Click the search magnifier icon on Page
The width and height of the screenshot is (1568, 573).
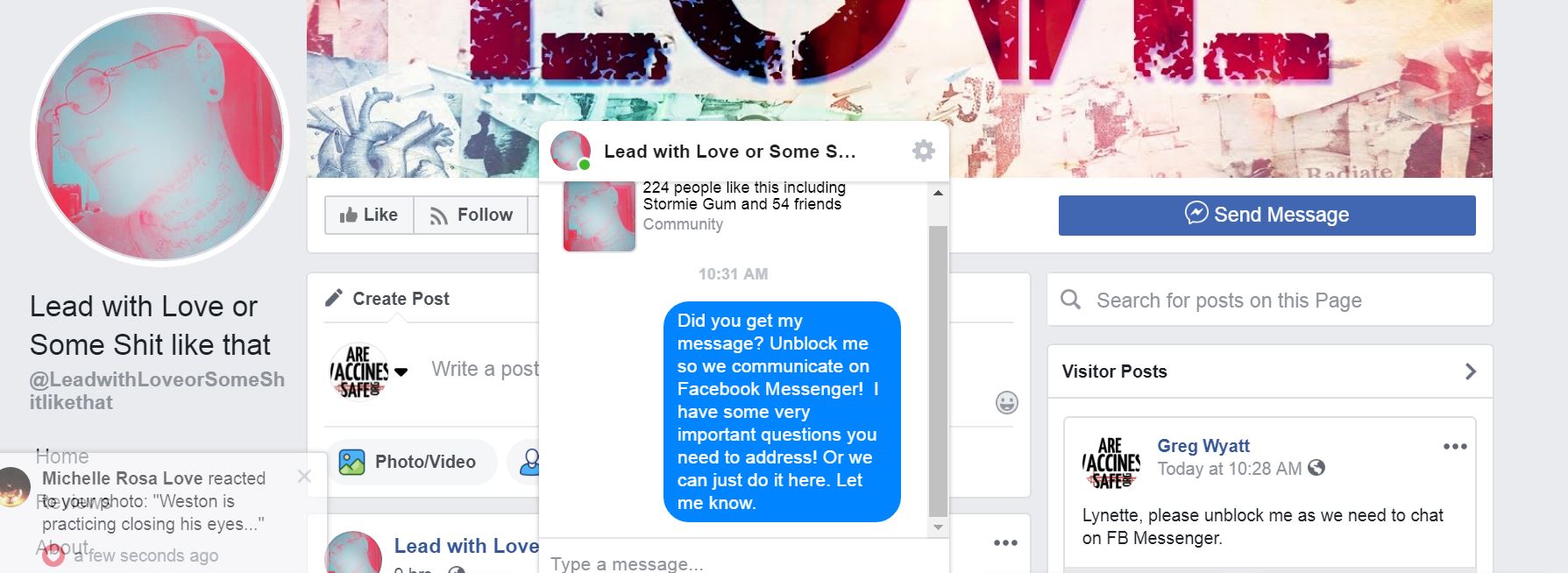pyautogui.click(x=1071, y=301)
